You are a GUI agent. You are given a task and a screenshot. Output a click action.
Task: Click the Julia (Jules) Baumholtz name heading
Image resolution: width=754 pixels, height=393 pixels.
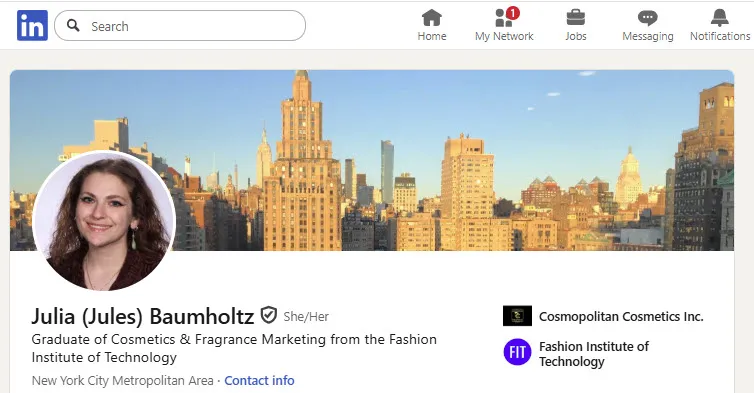tap(143, 317)
